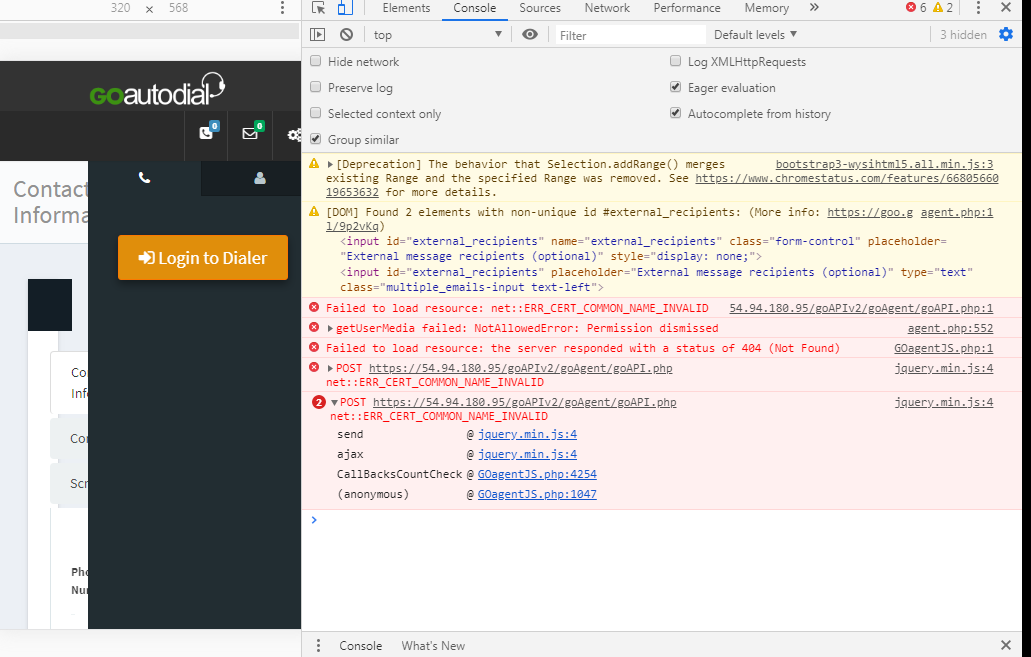Click the grouped error count badge 2
Viewport: 1031px width, 657px height.
pyautogui.click(x=319, y=402)
